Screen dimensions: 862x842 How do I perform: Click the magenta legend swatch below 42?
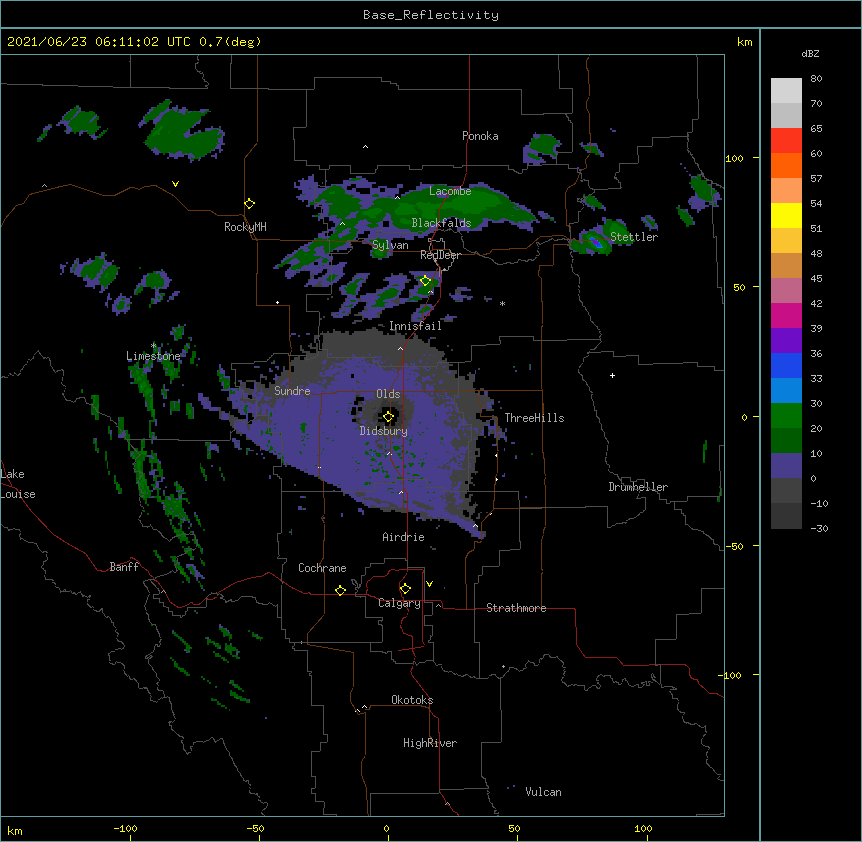point(786,315)
